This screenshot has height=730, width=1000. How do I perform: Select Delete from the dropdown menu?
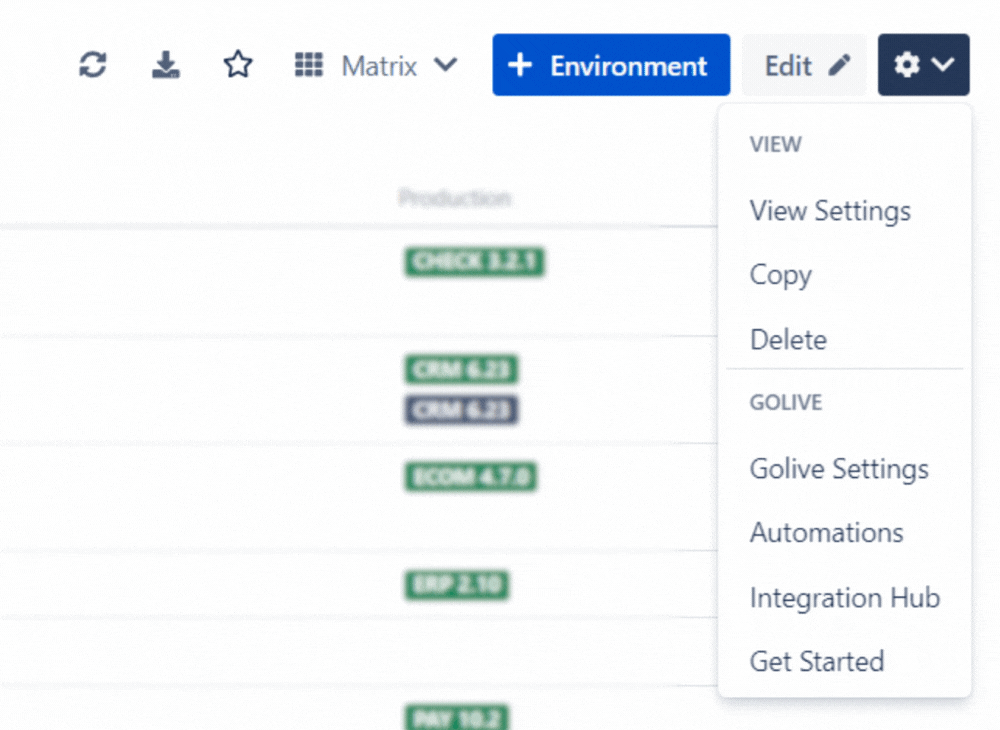pyautogui.click(x=788, y=340)
